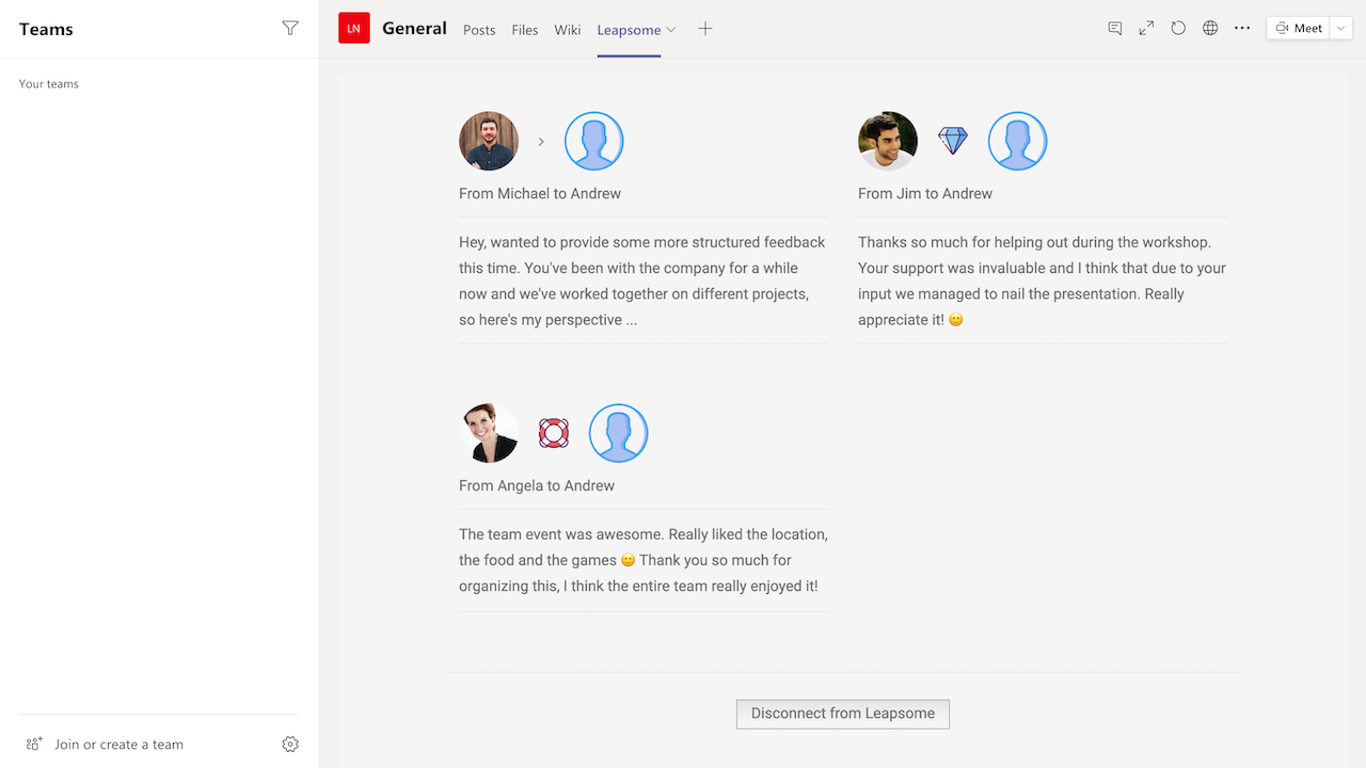Open tab in website globe icon
The height and width of the screenshot is (768, 1366).
1210,28
